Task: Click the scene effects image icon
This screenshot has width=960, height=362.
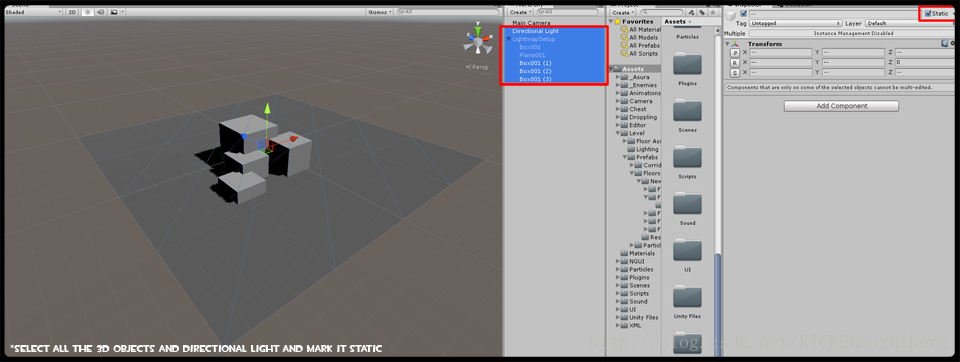Action: tap(114, 12)
